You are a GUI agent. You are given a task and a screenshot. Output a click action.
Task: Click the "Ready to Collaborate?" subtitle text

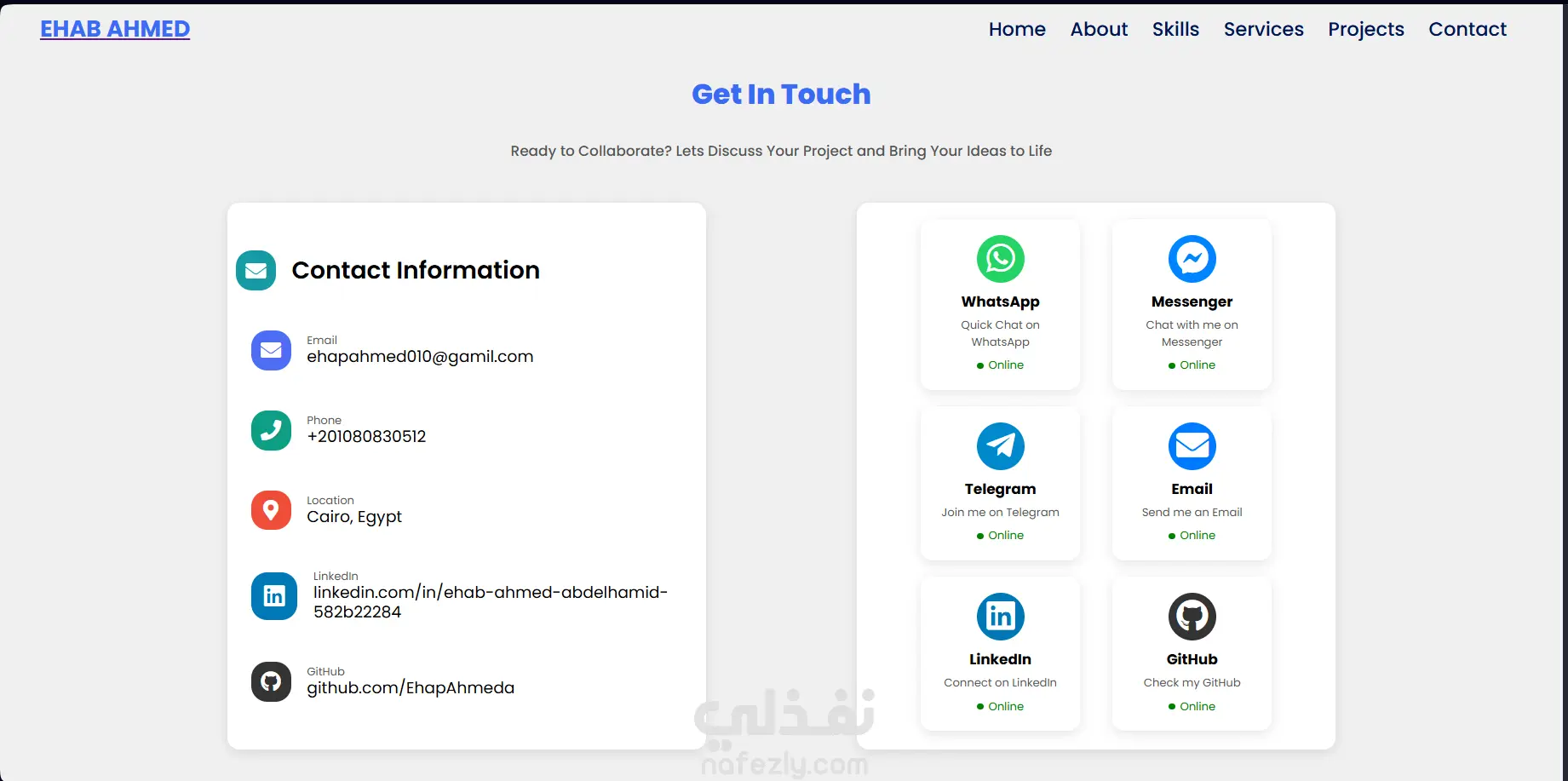click(781, 151)
